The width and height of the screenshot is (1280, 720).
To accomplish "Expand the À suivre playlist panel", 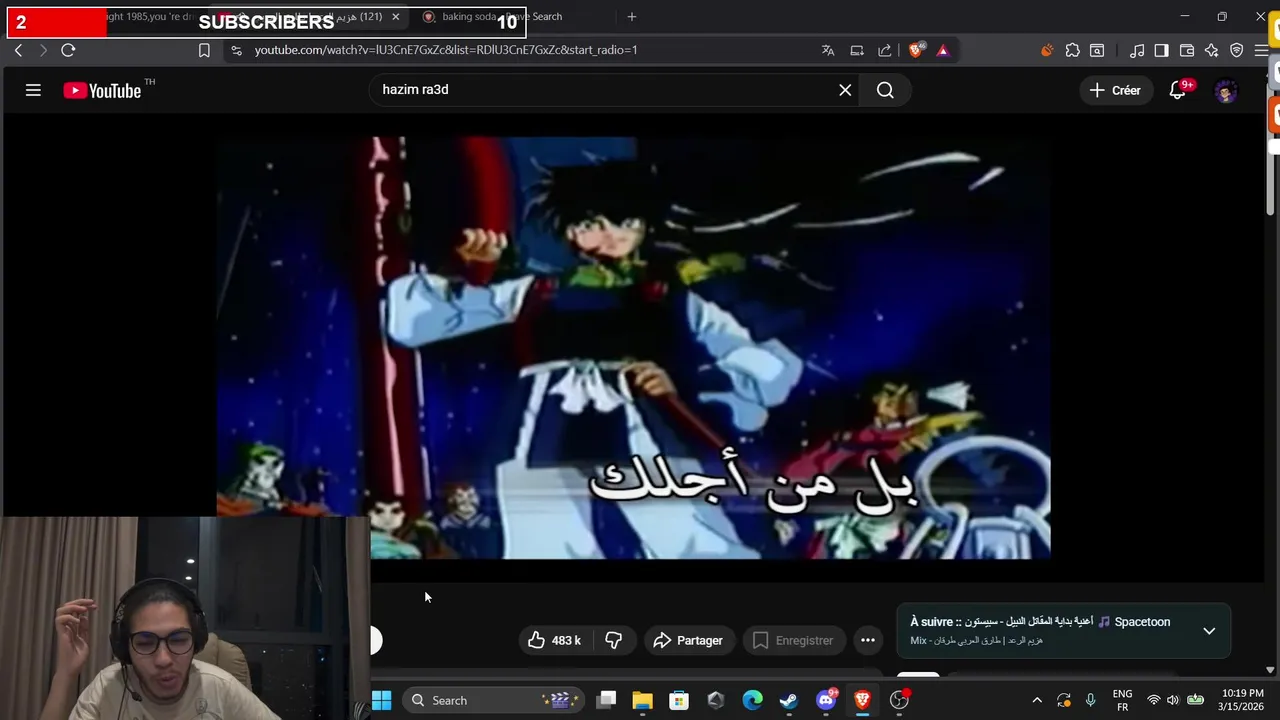I will point(1209,631).
